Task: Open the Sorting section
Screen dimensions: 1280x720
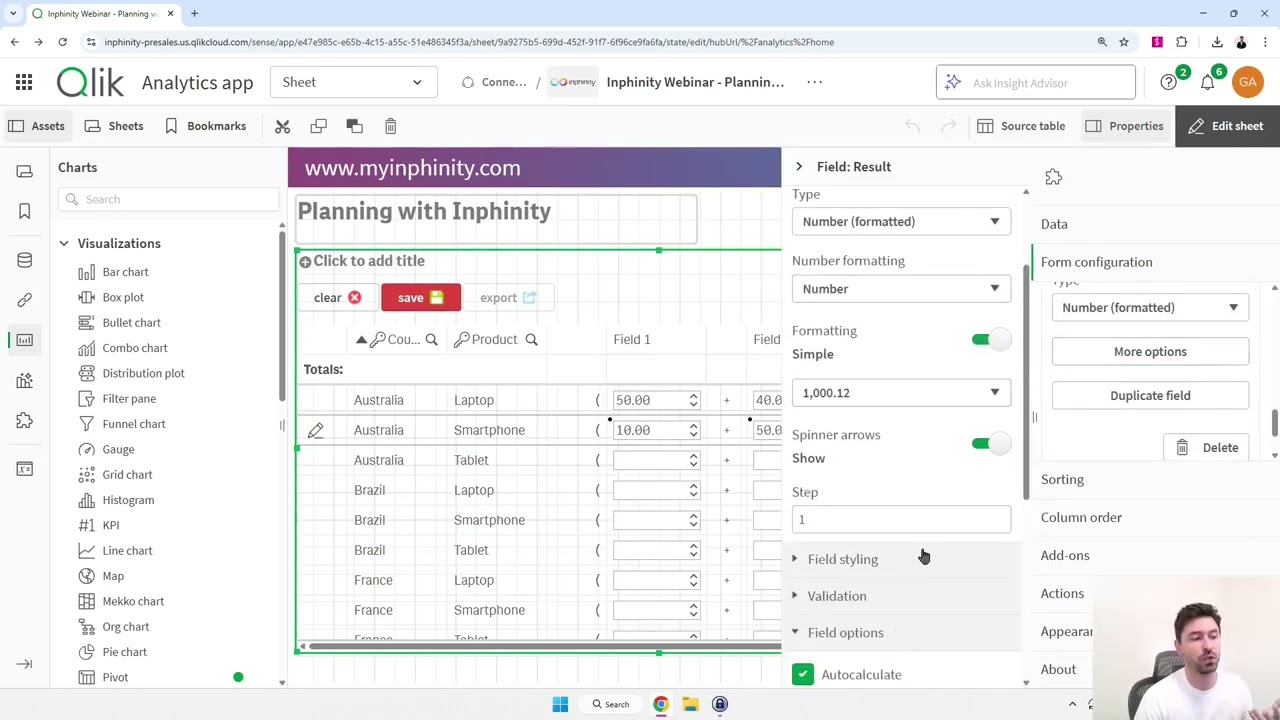Action: coord(1062,480)
